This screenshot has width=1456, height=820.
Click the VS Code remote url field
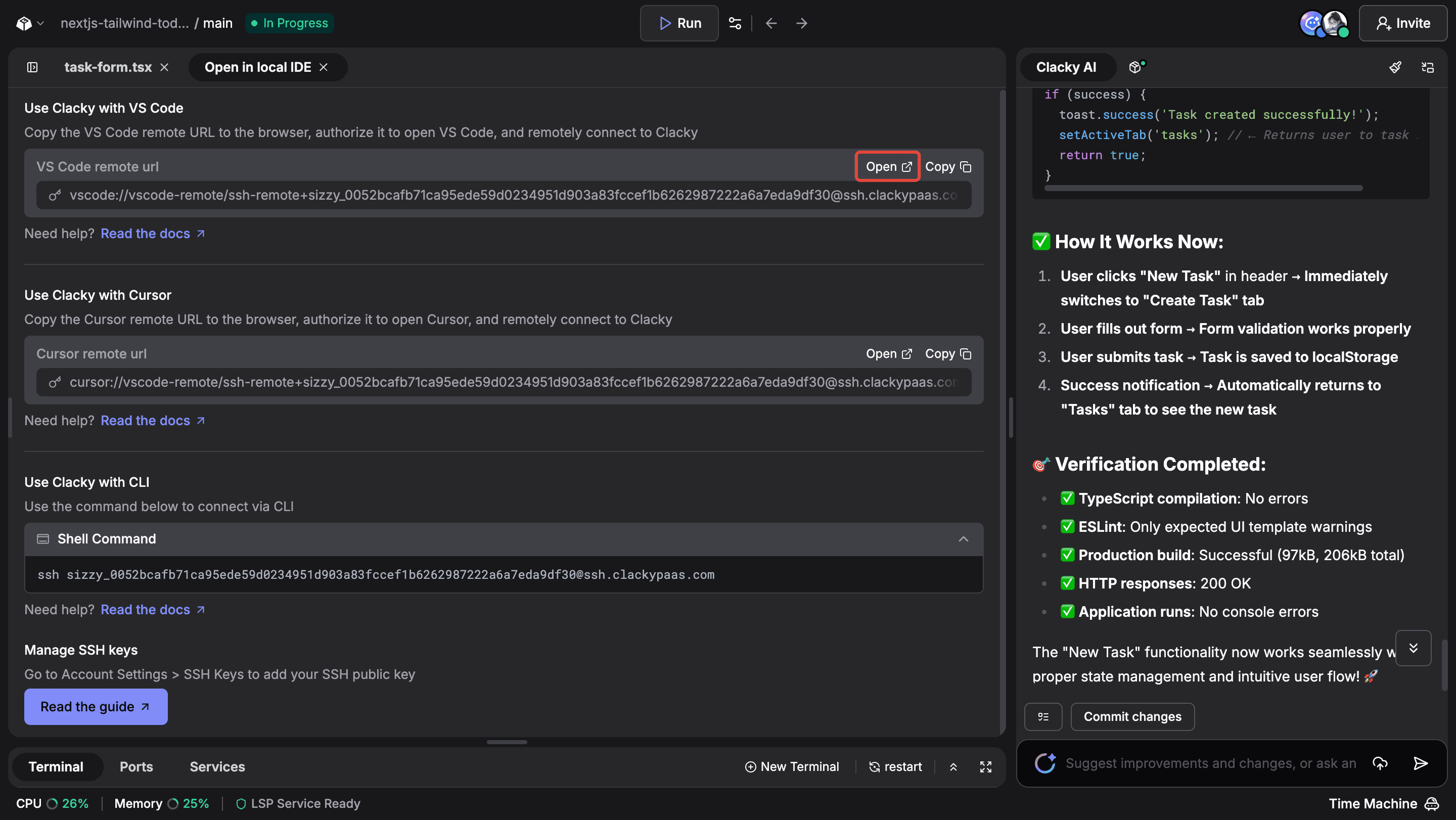(x=504, y=196)
